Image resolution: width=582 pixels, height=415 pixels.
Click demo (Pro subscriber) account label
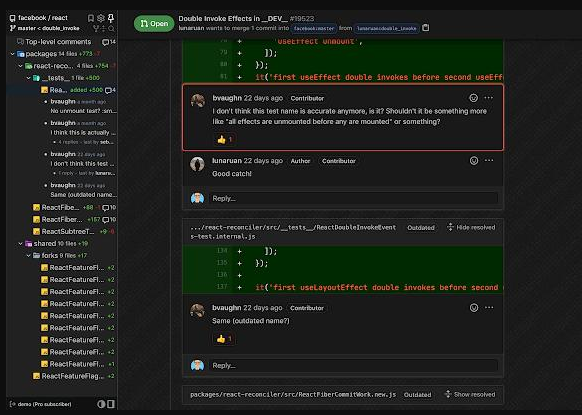pyautogui.click(x=45, y=404)
